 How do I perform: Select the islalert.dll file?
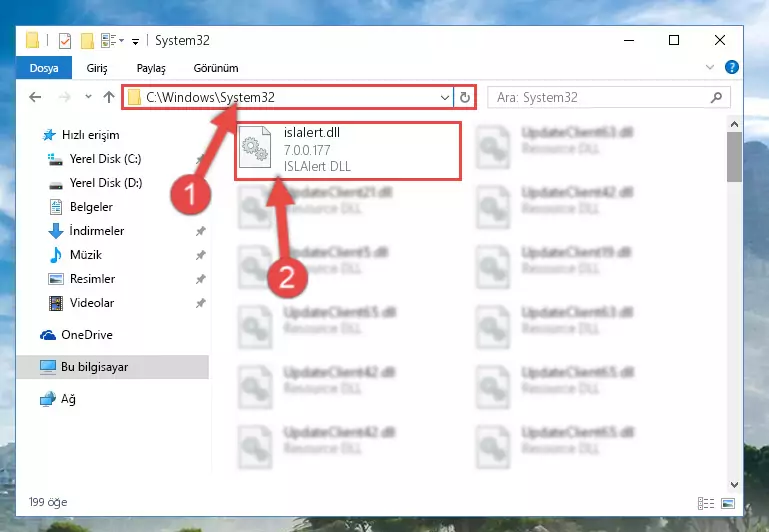(x=348, y=151)
